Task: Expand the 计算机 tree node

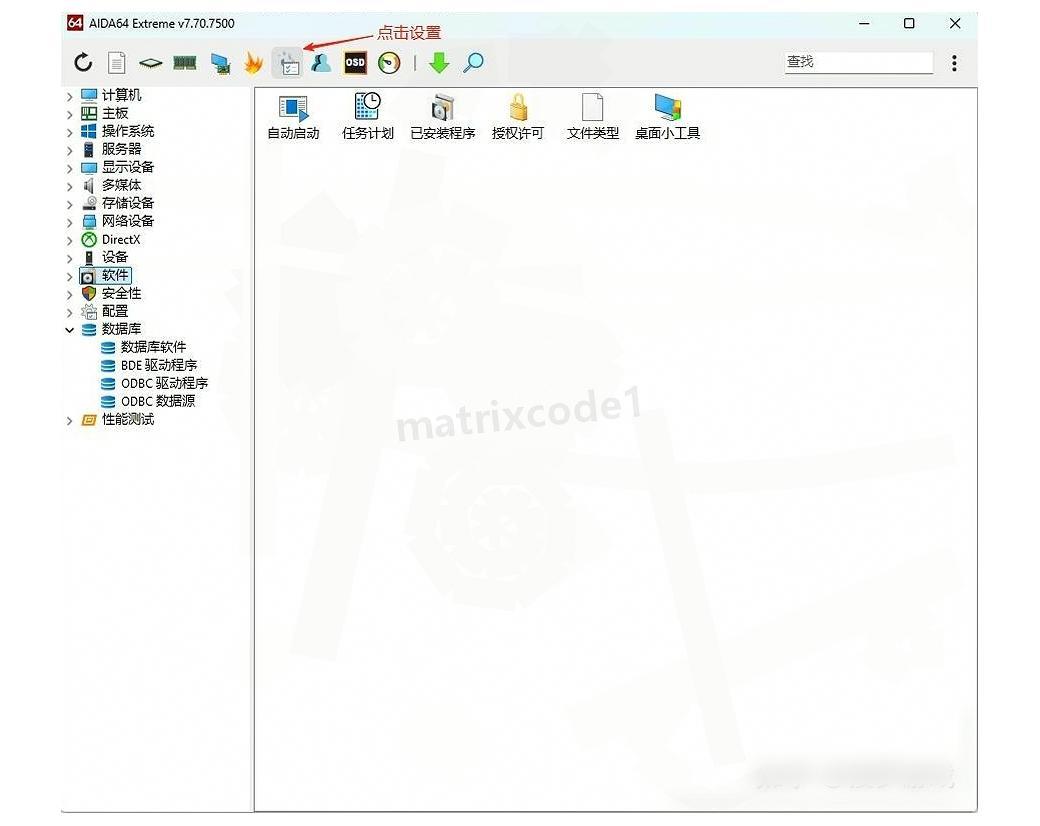Action: 70,97
